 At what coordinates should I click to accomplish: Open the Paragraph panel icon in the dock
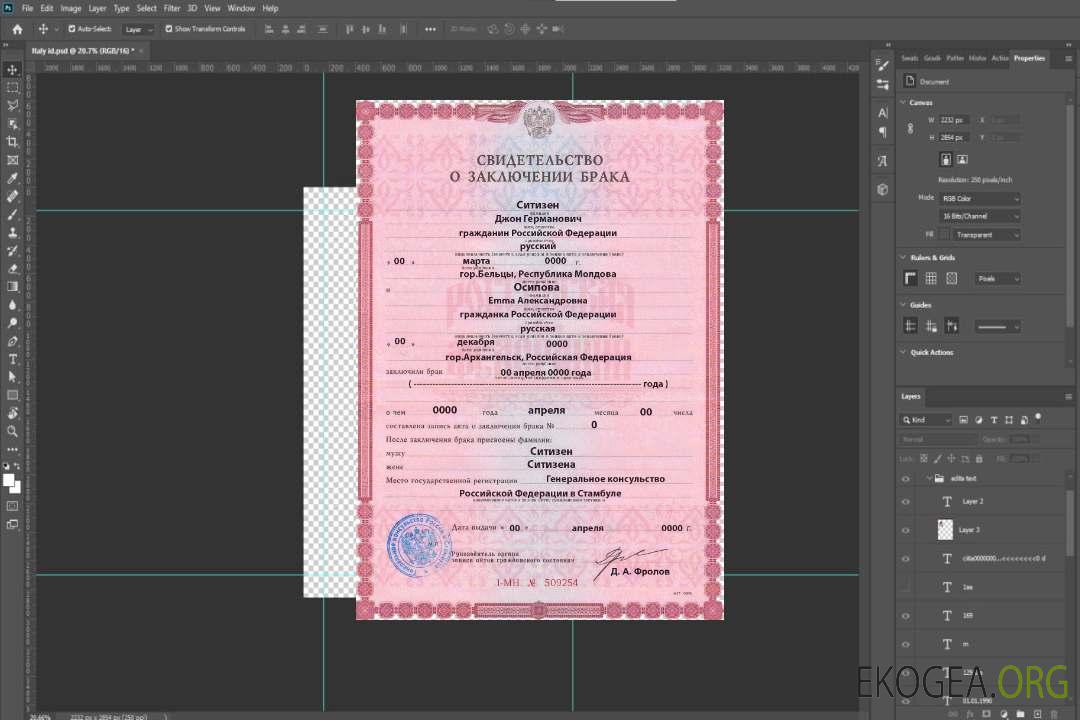tap(883, 132)
